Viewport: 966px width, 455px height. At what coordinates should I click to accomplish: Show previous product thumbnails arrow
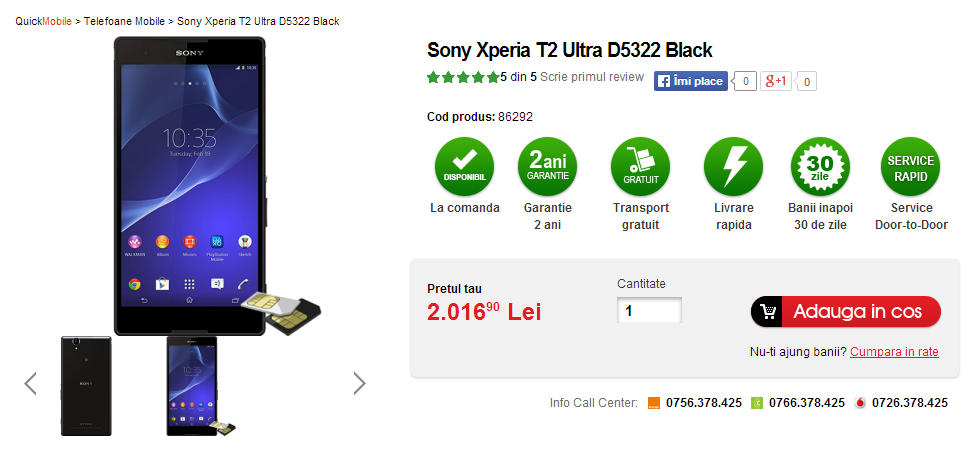click(31, 383)
